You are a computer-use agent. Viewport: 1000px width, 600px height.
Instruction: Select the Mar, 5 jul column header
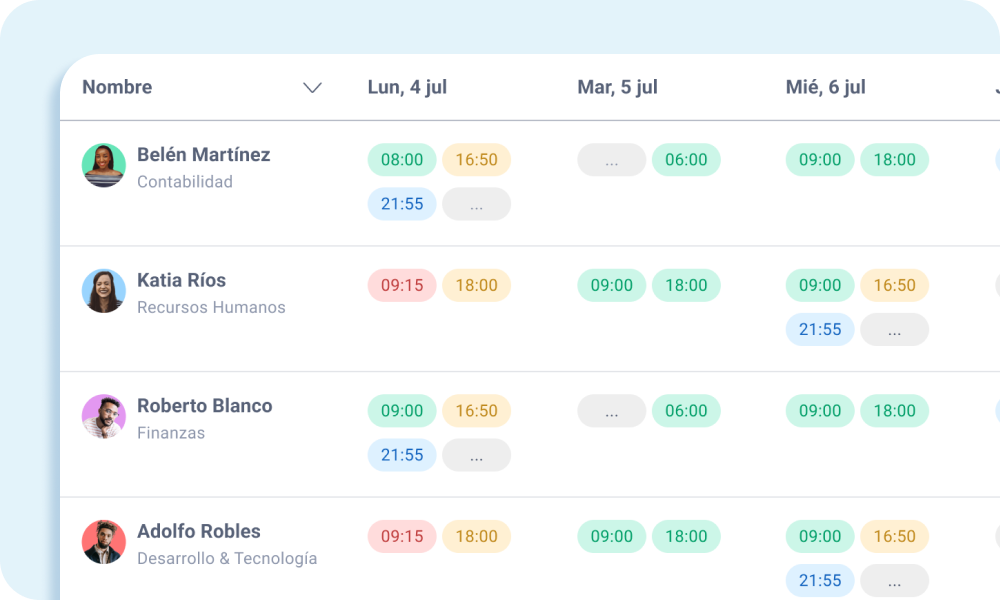coord(617,87)
